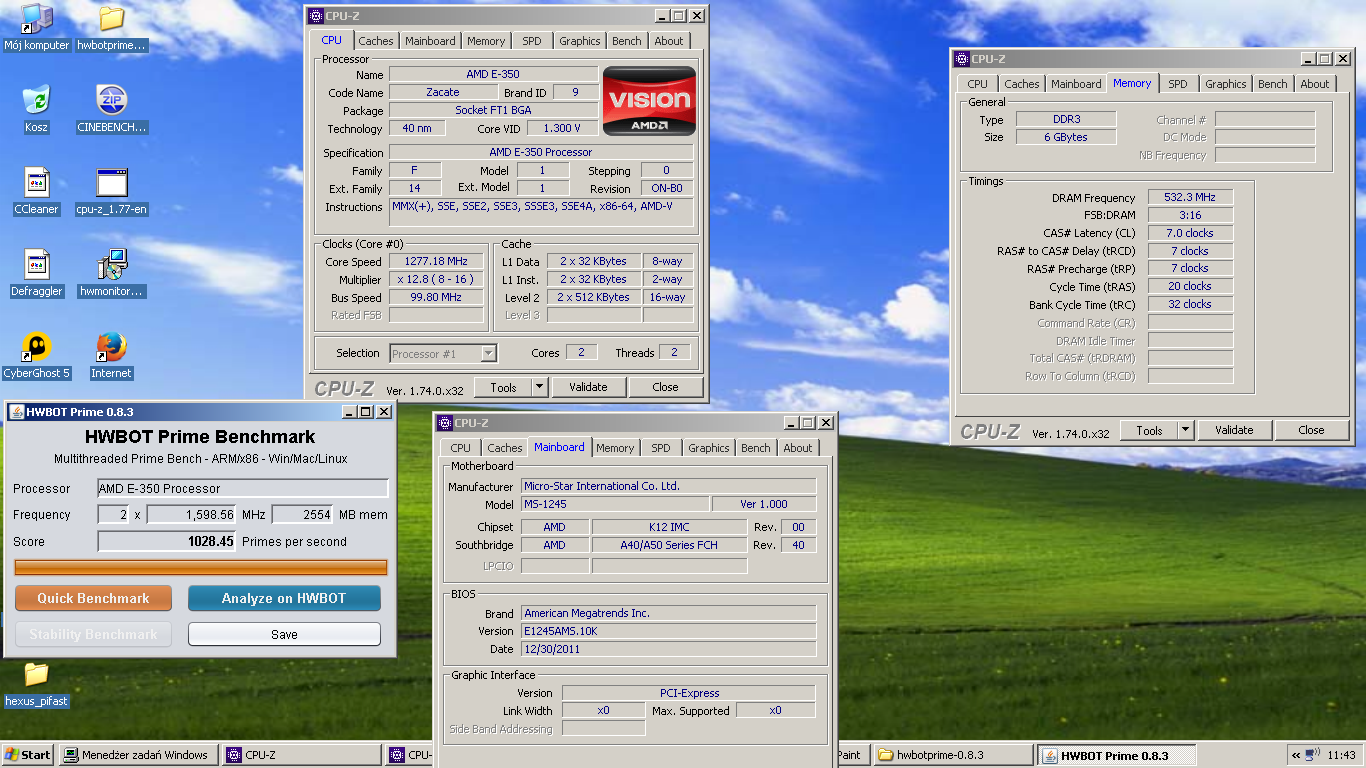Open the Mainboard tab in the CPU window
The image size is (1366, 768).
(x=430, y=41)
